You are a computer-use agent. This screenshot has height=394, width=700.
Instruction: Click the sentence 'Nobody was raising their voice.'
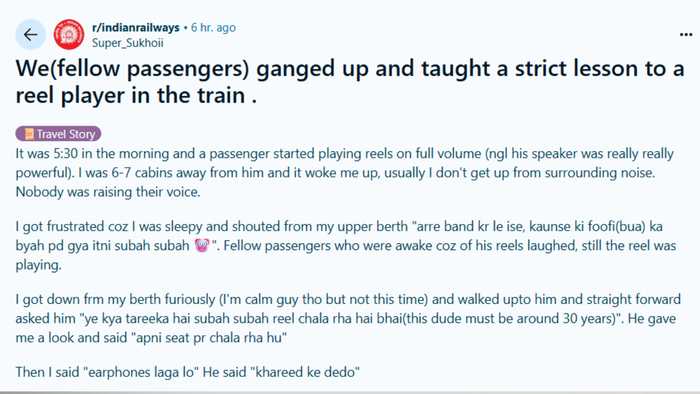(108, 192)
